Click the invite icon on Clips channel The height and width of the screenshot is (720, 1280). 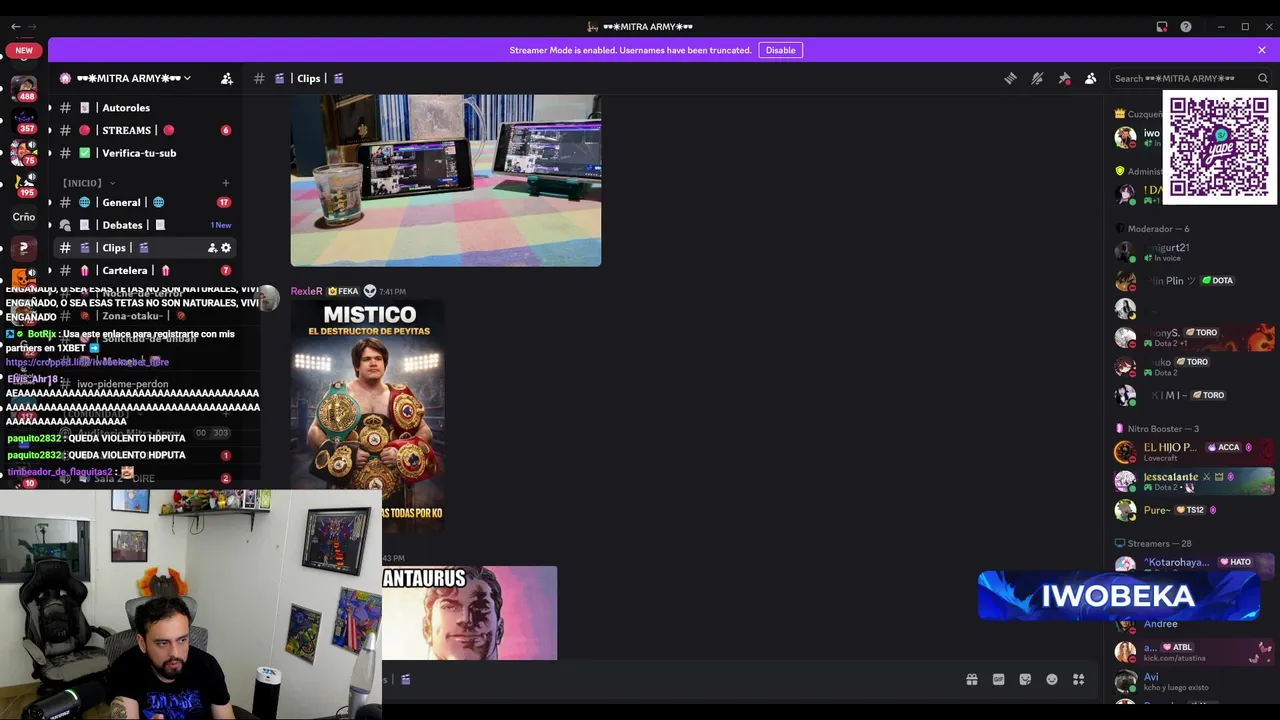point(212,248)
